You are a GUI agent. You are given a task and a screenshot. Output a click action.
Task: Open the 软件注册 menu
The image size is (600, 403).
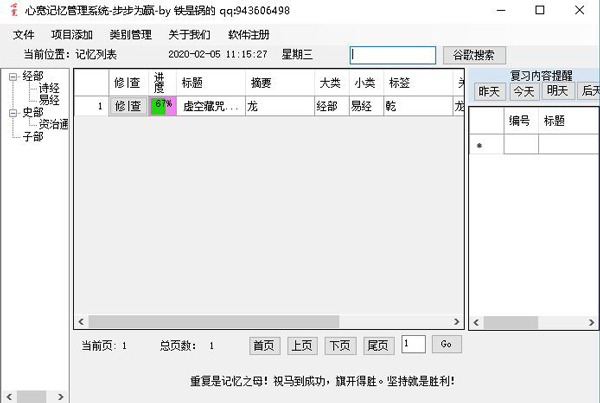248,35
